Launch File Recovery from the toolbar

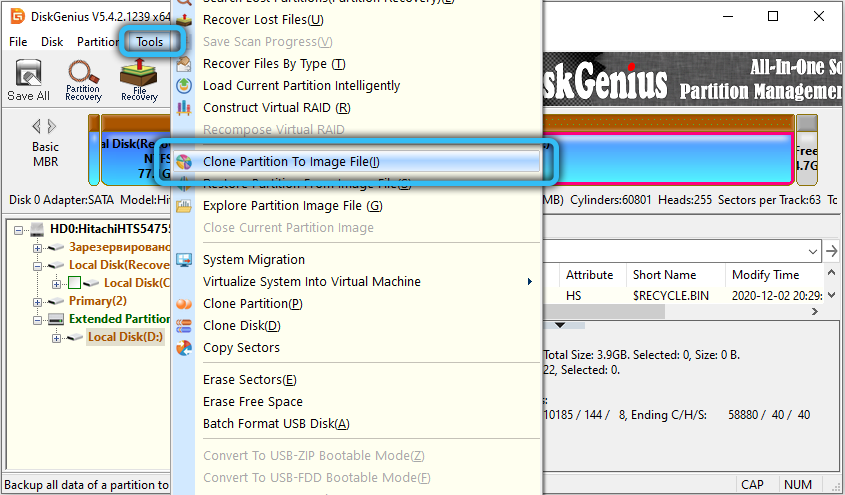coord(139,80)
